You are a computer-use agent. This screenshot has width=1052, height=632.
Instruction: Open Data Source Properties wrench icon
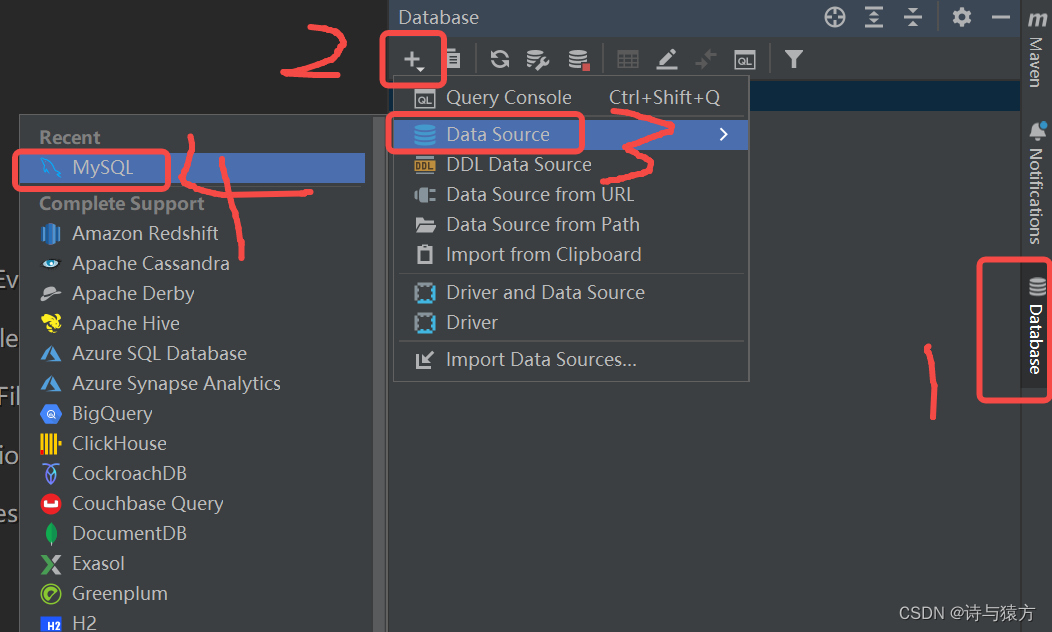coord(537,59)
